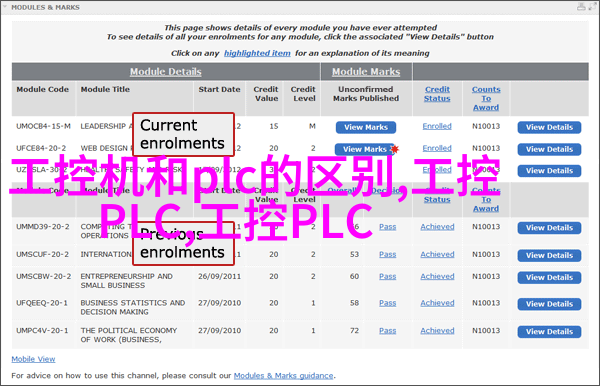The image size is (600, 386).
Task: Click credit value 15 of UMOCB4-15-M
Action: pyautogui.click(x=274, y=126)
